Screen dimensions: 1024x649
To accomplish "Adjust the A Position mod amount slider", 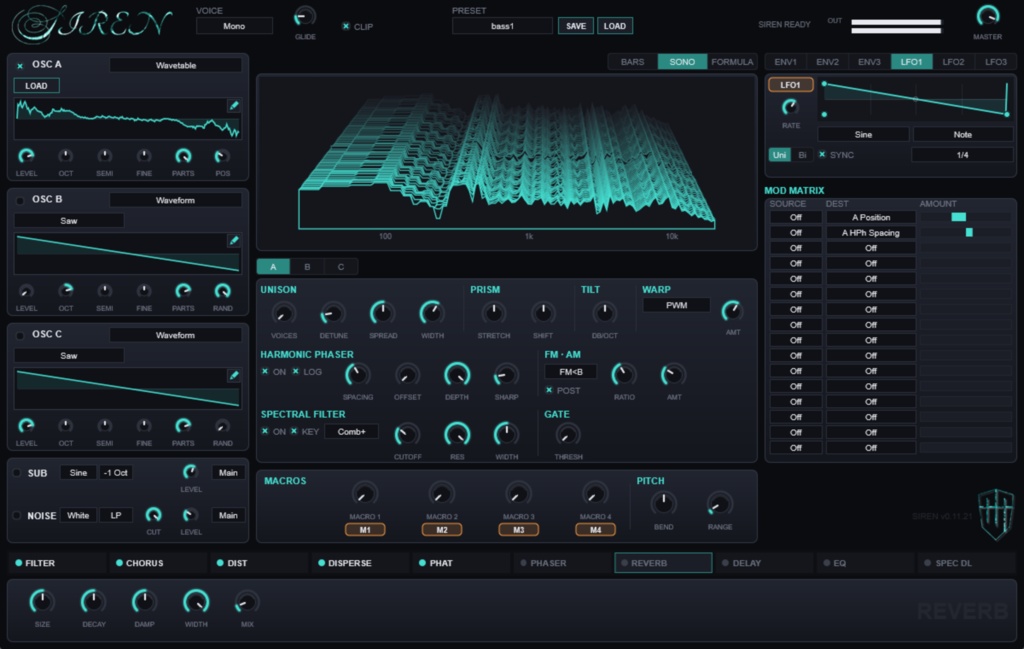I will [x=965, y=217].
